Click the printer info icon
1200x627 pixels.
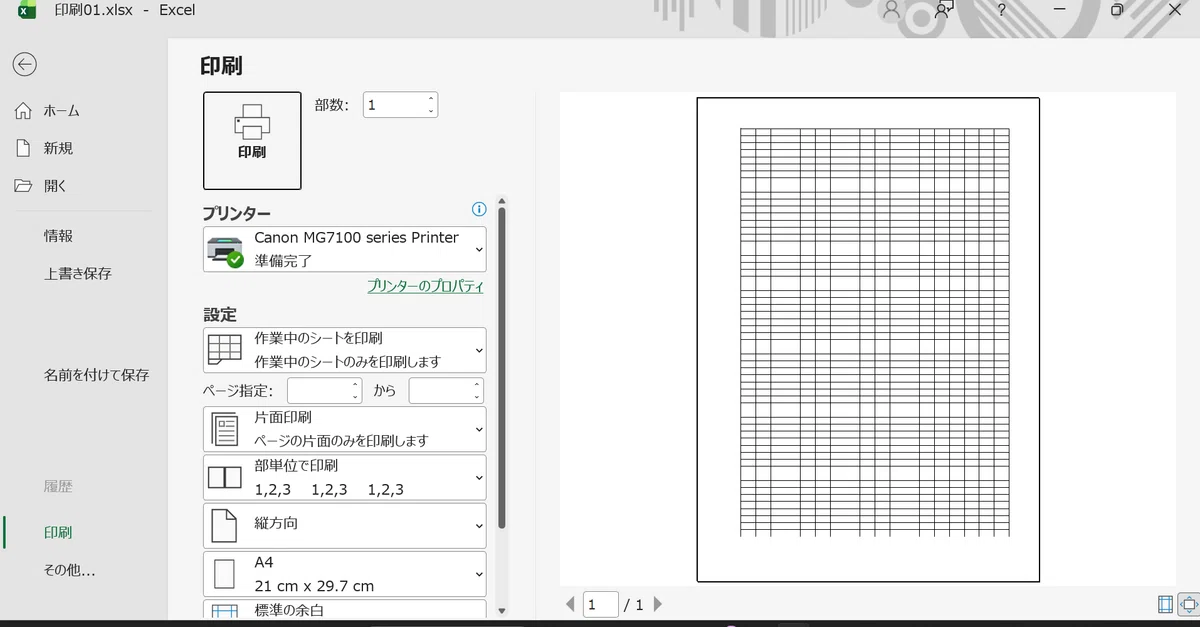click(x=479, y=209)
